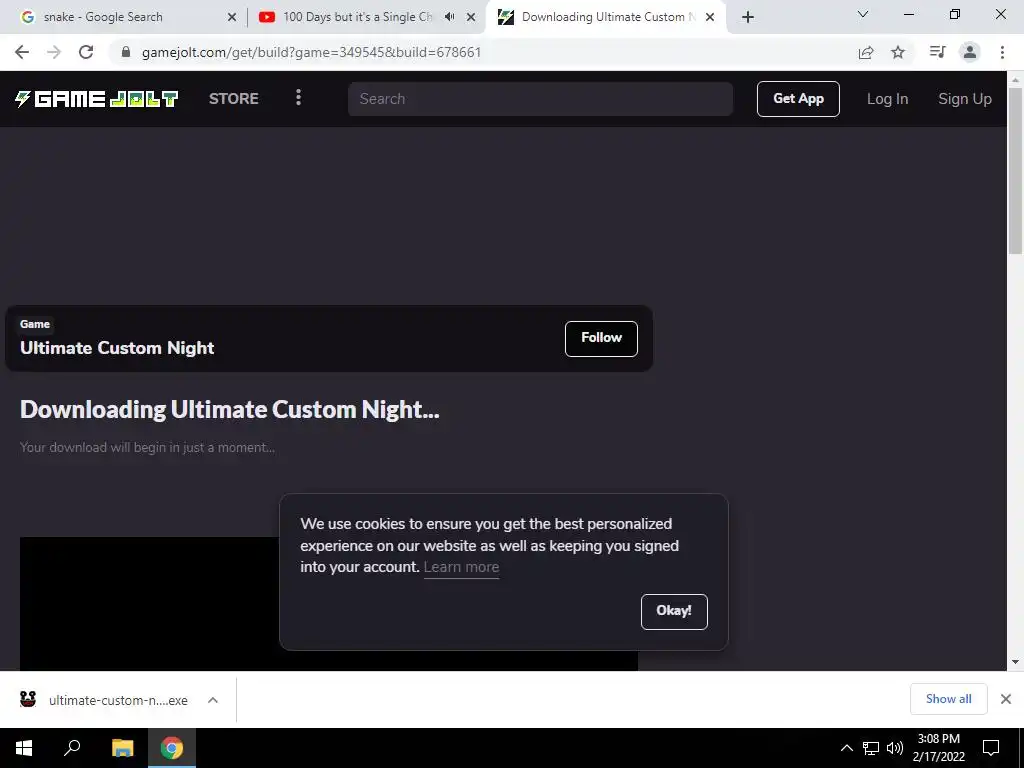Click the Game Jolt logo
1024x768 pixels.
click(97, 99)
